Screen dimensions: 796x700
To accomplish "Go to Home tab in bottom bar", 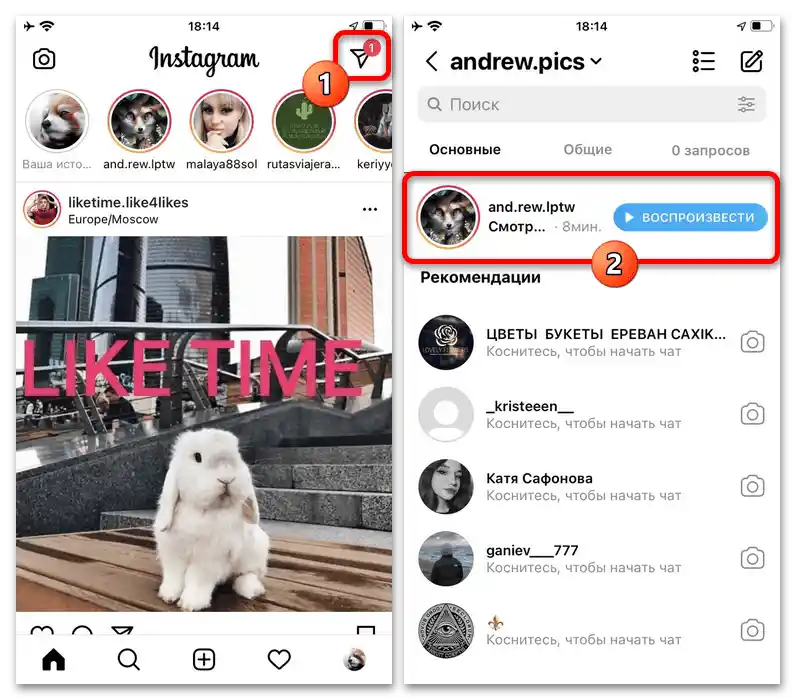I will [54, 659].
